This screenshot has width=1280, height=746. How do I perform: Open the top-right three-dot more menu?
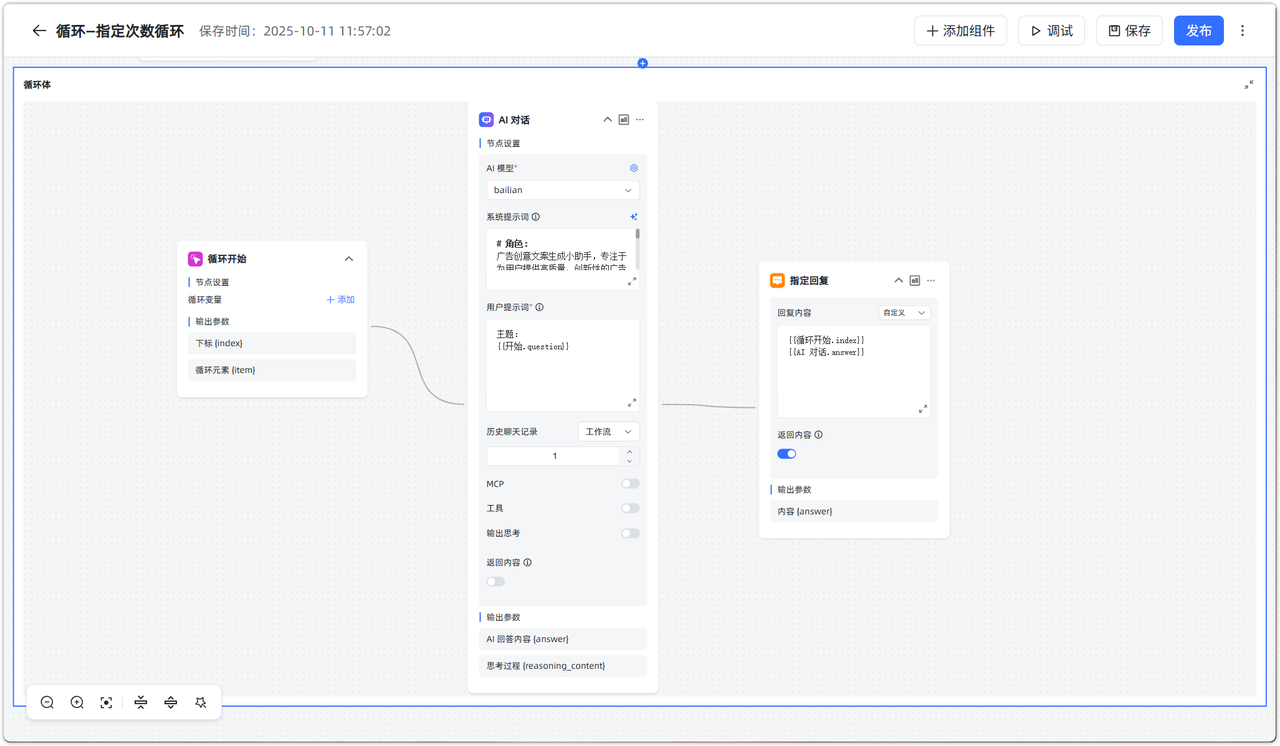1243,31
